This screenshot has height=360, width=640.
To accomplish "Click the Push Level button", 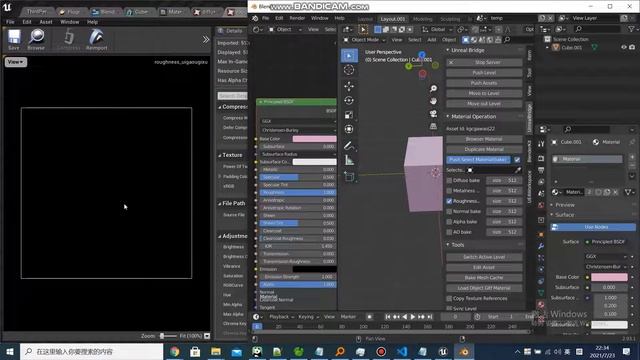I will pyautogui.click(x=484, y=73).
